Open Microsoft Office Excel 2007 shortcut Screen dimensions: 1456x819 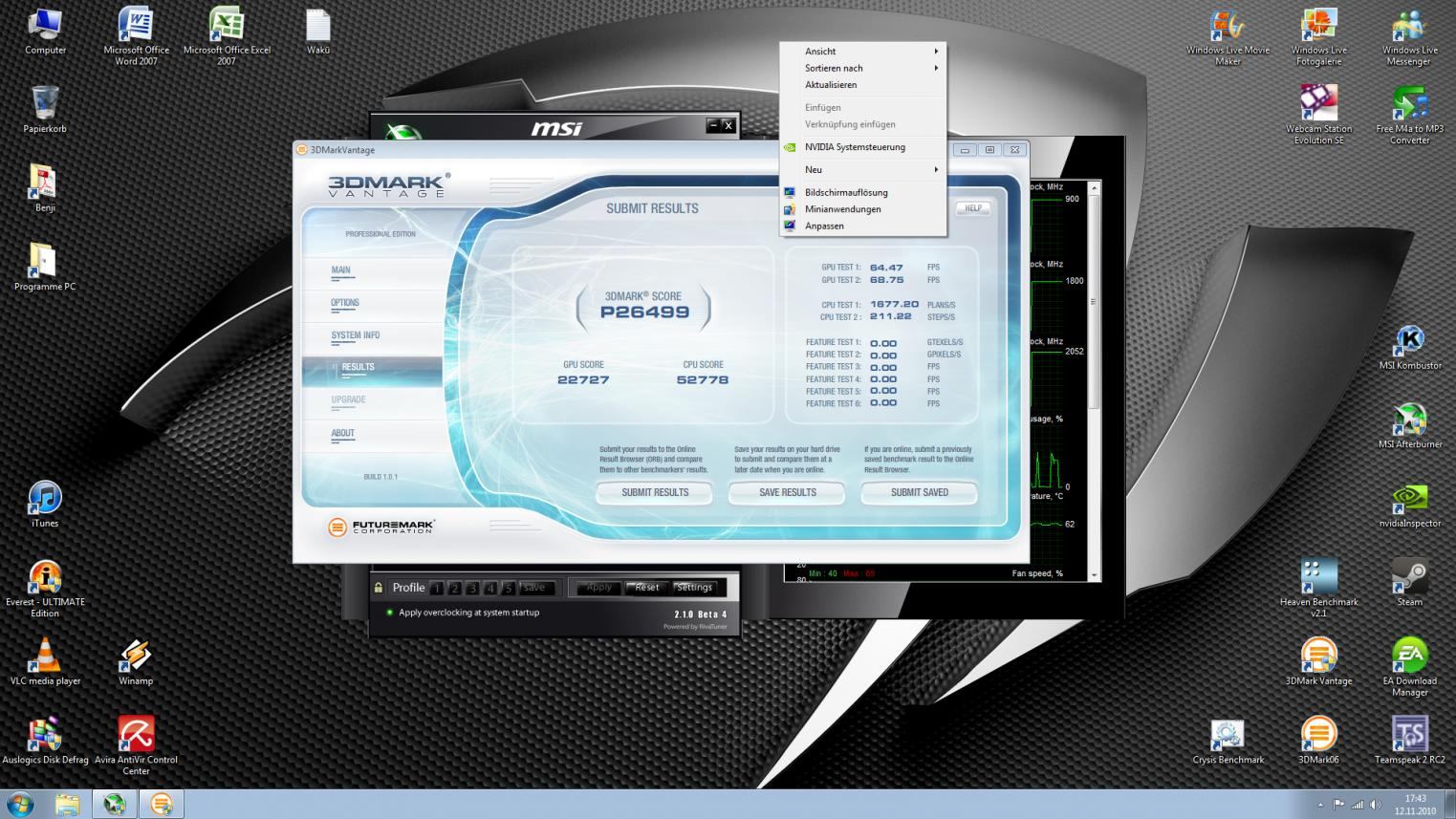(227, 36)
